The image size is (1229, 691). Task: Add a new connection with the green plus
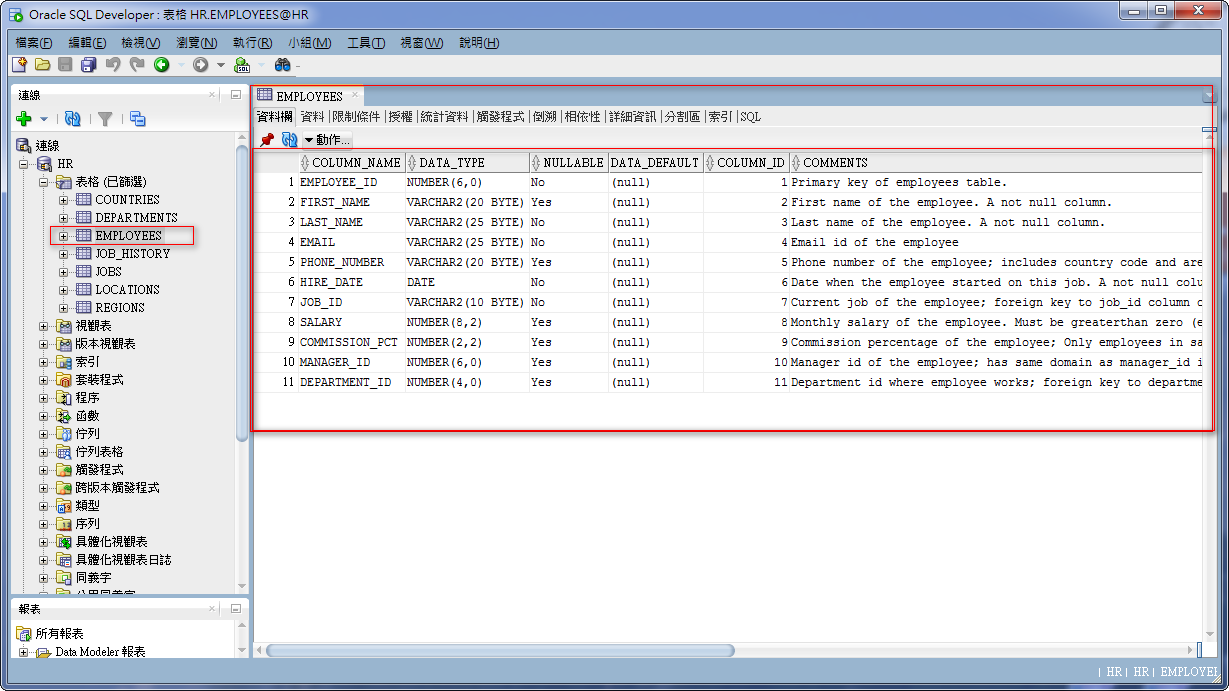coord(25,119)
